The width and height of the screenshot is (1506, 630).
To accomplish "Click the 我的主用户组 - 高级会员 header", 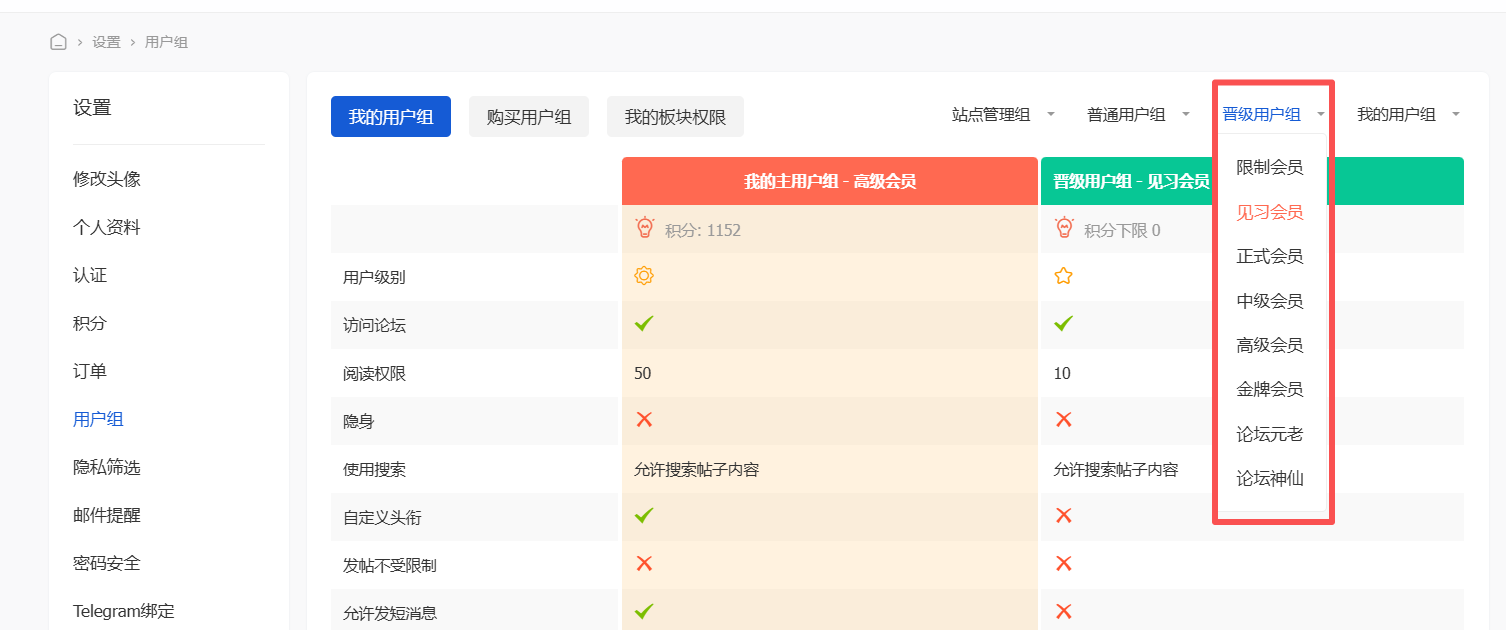I will tap(830, 181).
